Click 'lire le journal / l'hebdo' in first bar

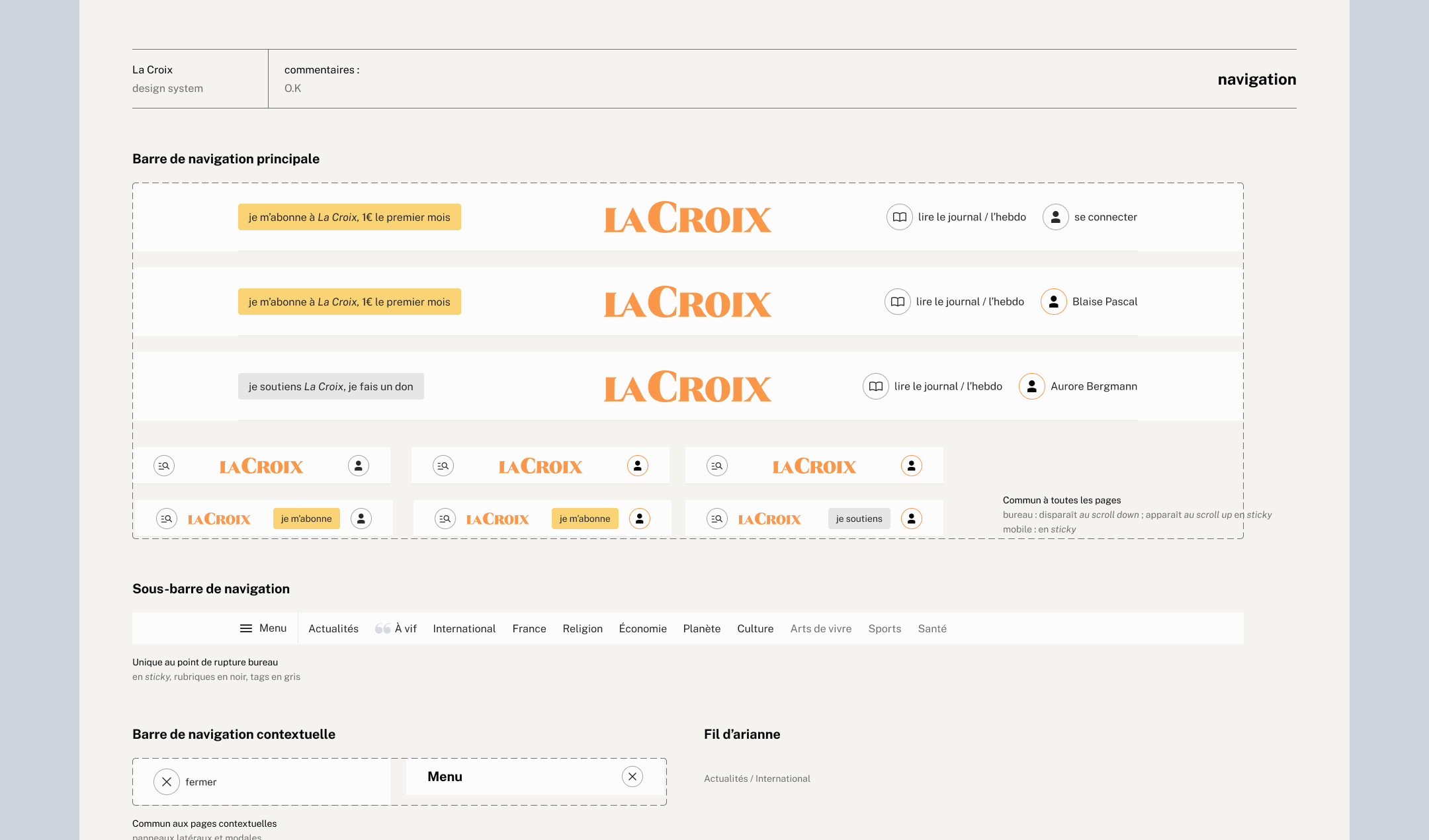[972, 217]
